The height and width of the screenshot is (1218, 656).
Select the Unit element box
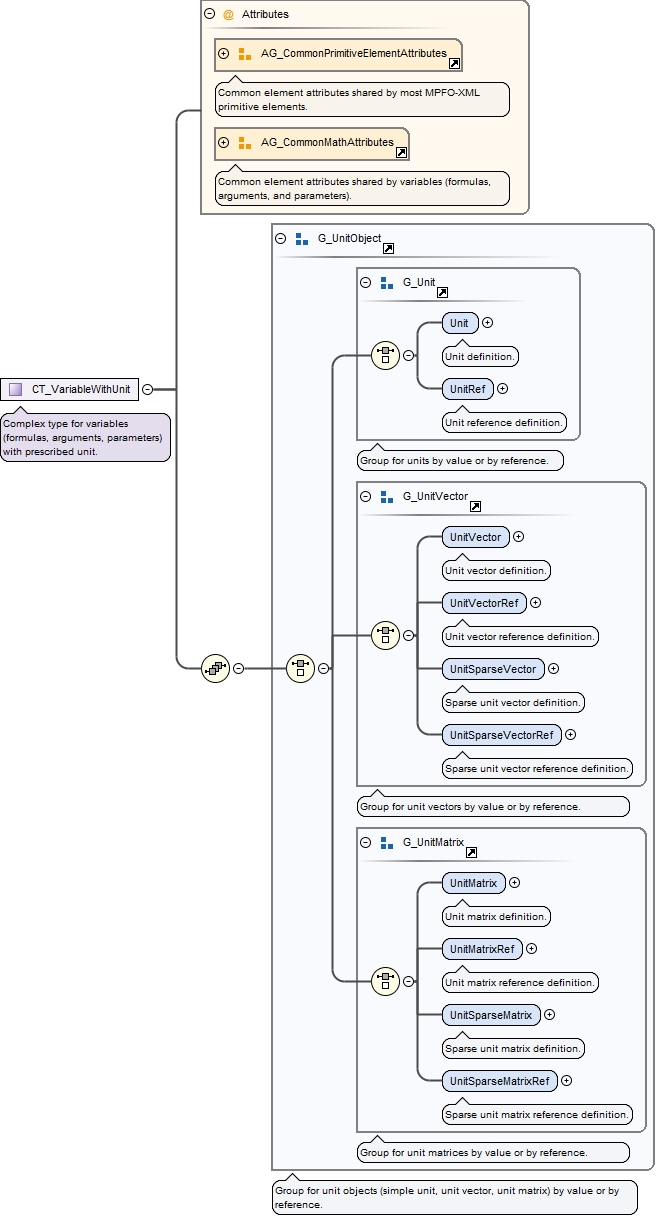(459, 323)
